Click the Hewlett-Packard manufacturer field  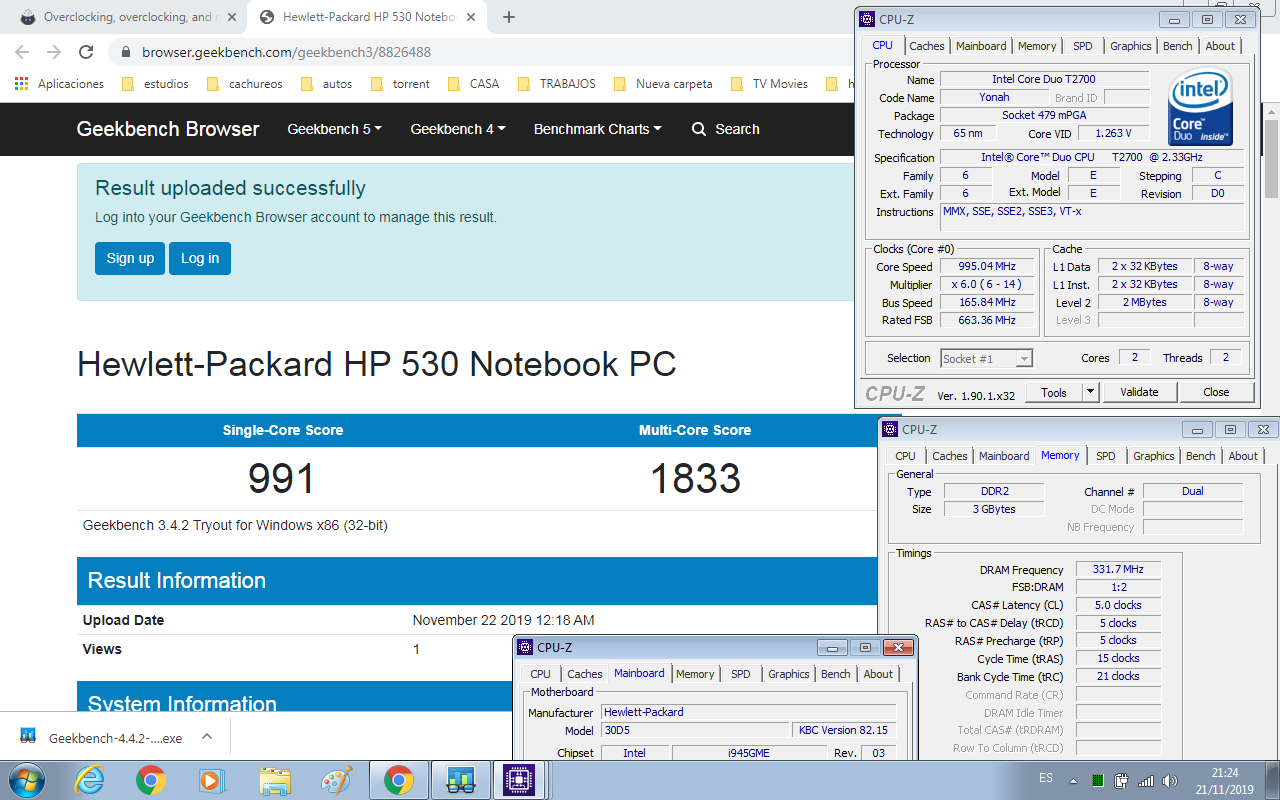(x=749, y=712)
